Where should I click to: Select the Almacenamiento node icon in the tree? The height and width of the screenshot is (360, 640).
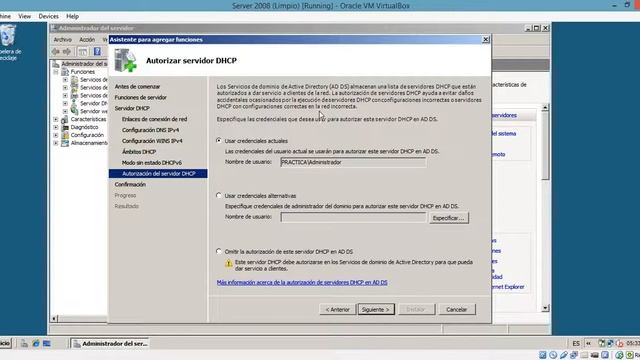click(65, 143)
